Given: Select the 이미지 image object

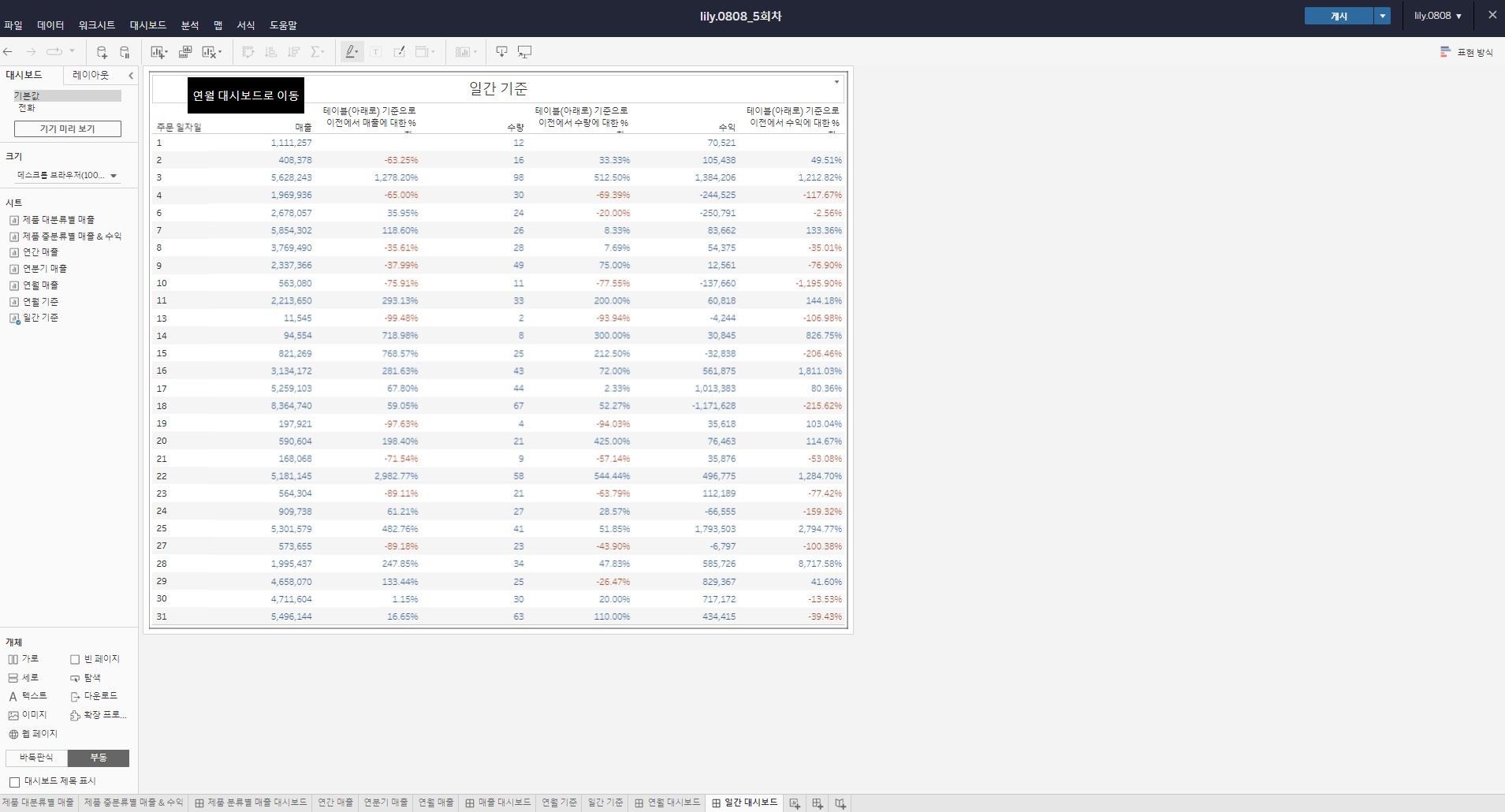Looking at the screenshot, I should 28,715.
